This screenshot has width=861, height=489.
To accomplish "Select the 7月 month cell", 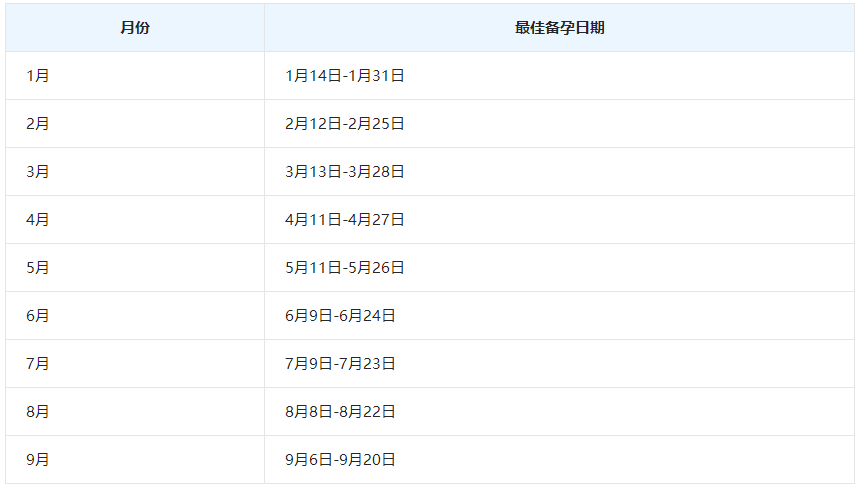I will point(38,364).
